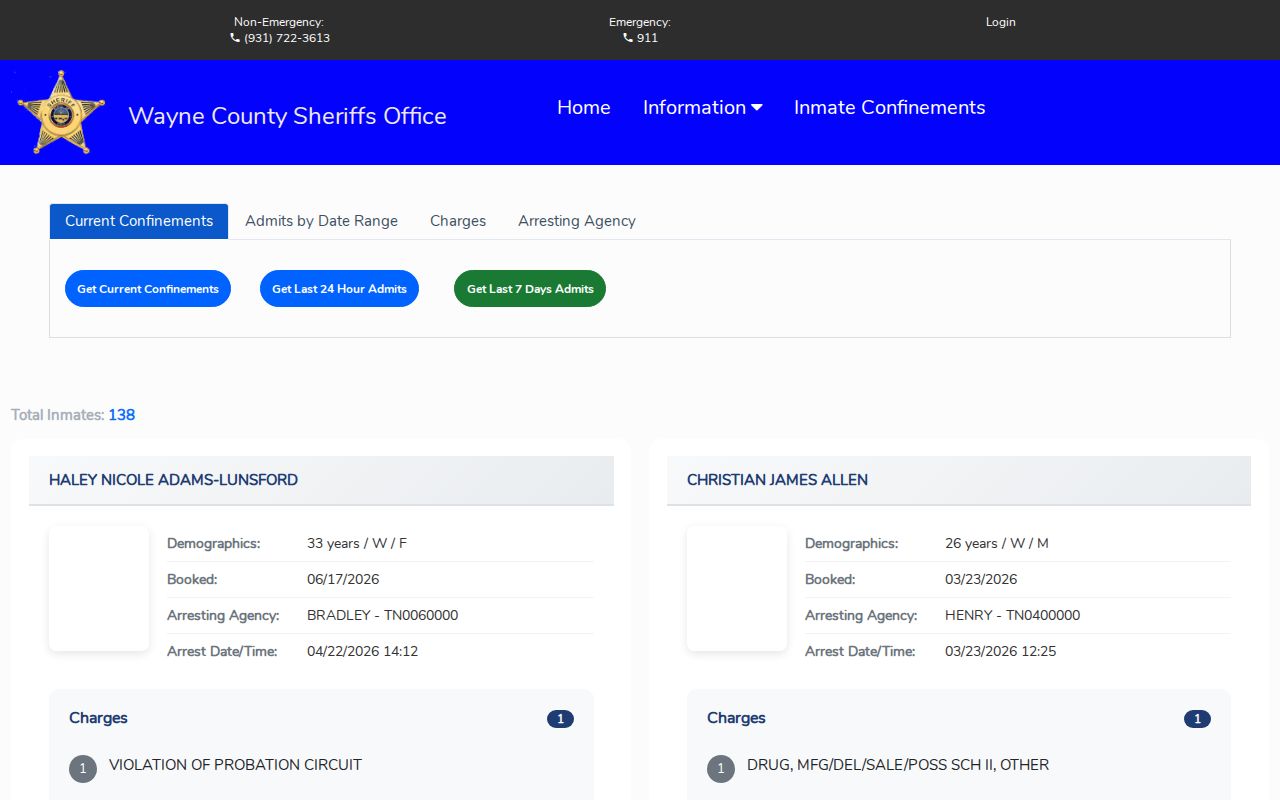Click number circle beside Violation of Probation Circuit
The height and width of the screenshot is (800, 1280).
pos(83,769)
